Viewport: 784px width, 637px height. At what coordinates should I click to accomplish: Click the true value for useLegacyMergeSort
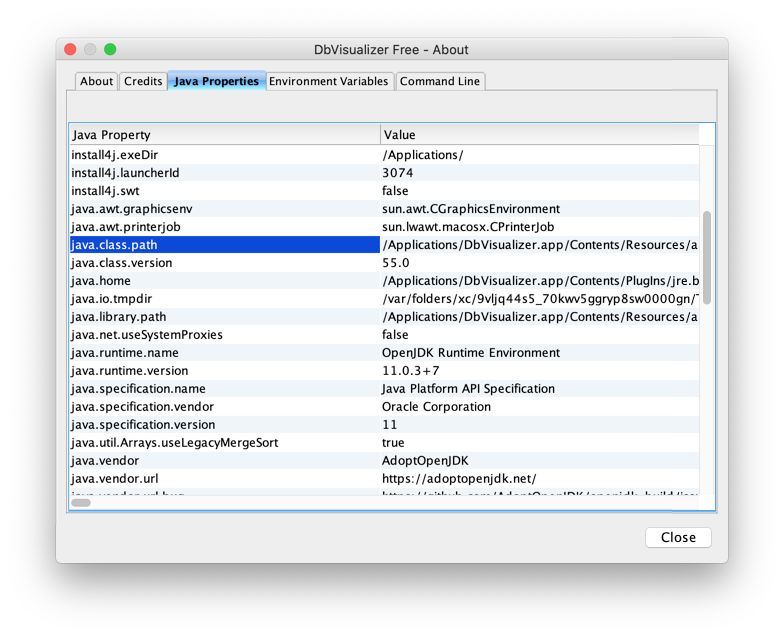(540, 443)
